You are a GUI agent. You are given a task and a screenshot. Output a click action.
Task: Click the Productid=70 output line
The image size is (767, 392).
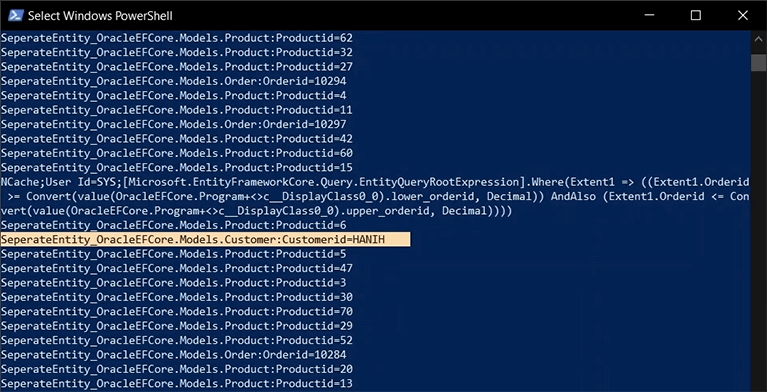click(177, 311)
